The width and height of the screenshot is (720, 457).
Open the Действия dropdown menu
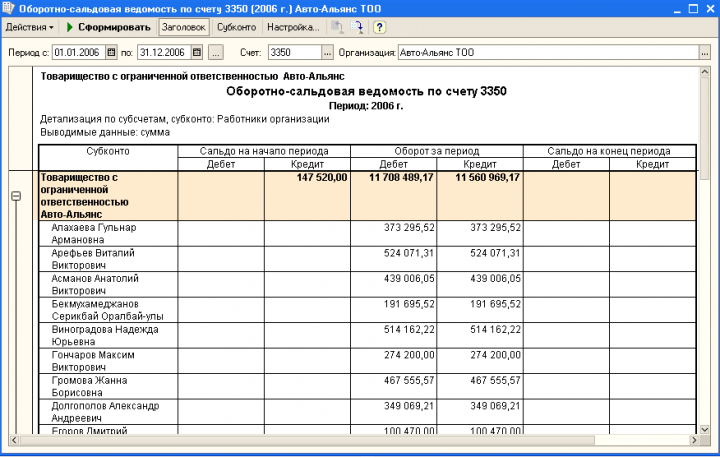point(29,27)
